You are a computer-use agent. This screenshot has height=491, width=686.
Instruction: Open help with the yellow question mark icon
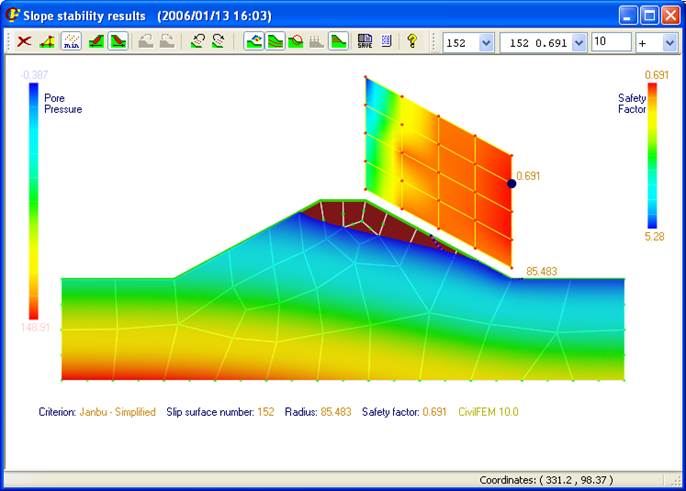pos(412,42)
